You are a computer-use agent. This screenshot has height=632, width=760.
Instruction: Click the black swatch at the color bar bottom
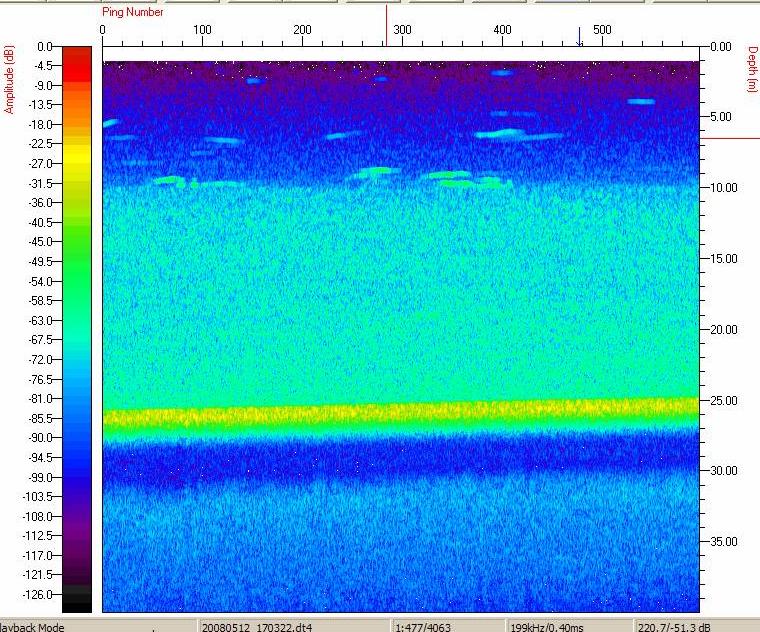(77, 601)
